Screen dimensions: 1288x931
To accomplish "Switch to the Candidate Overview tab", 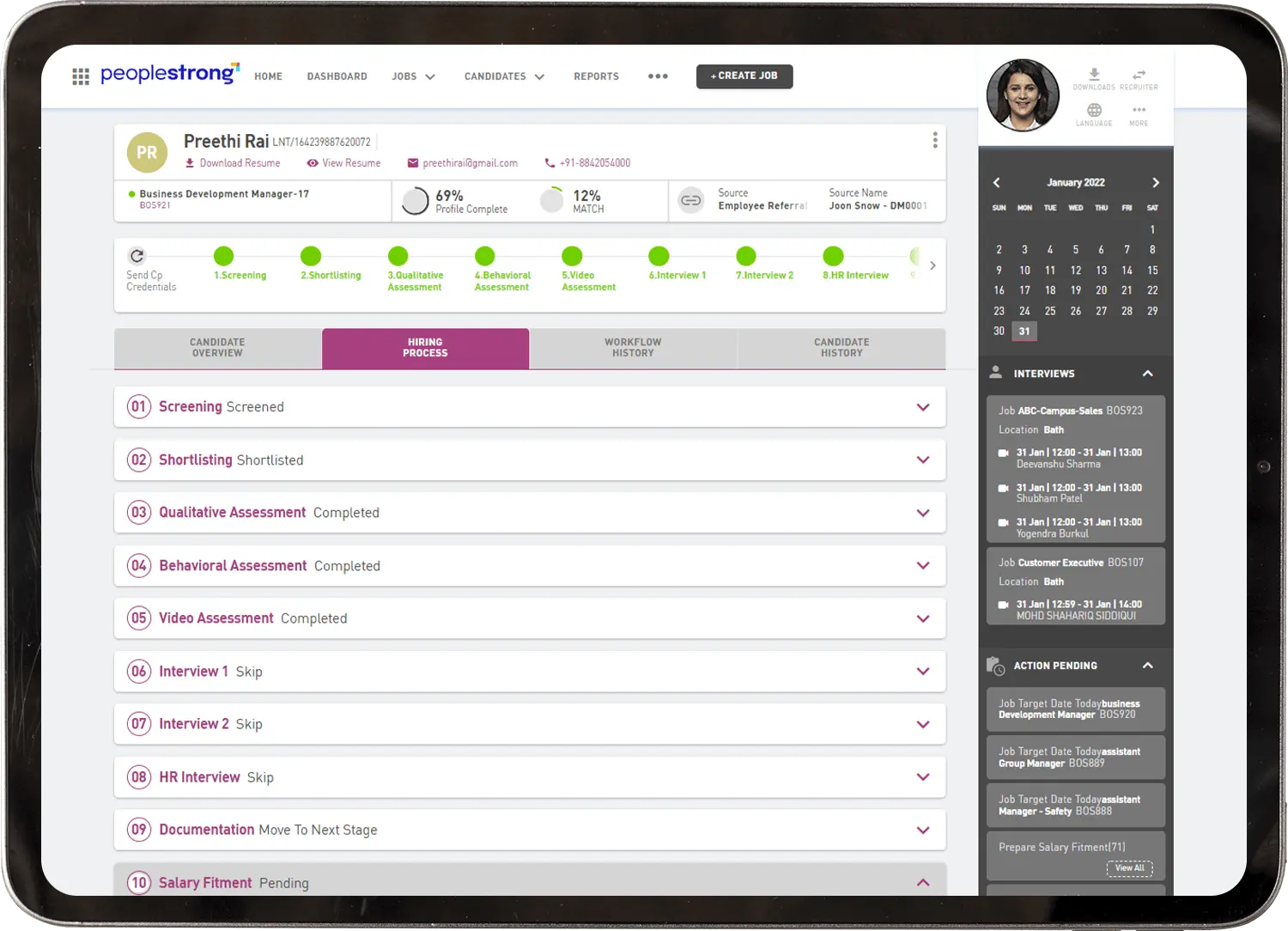I will [217, 348].
